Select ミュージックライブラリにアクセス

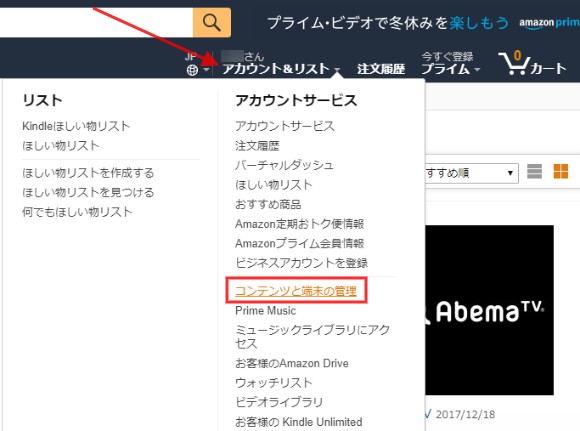312,336
